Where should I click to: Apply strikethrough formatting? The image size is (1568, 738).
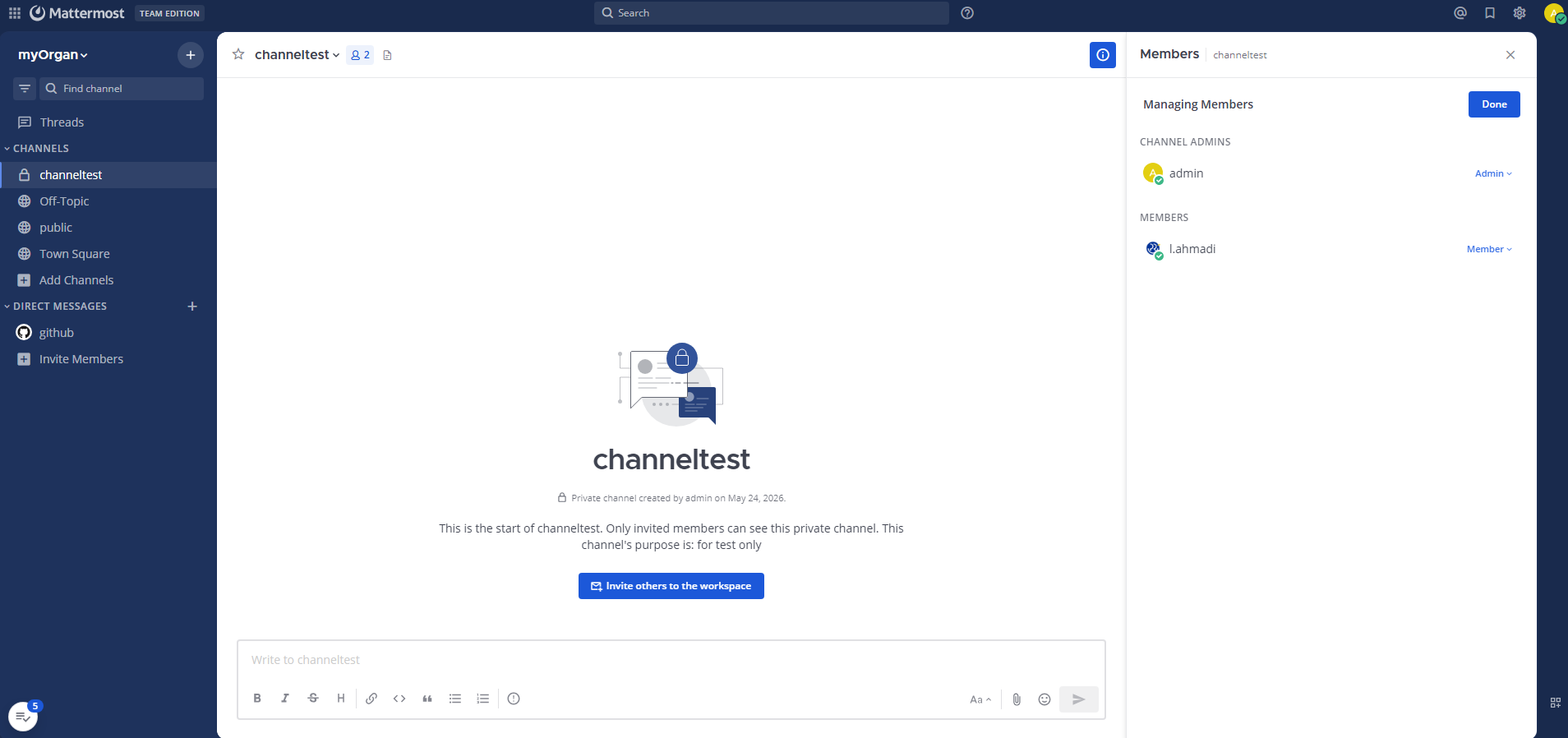point(313,699)
